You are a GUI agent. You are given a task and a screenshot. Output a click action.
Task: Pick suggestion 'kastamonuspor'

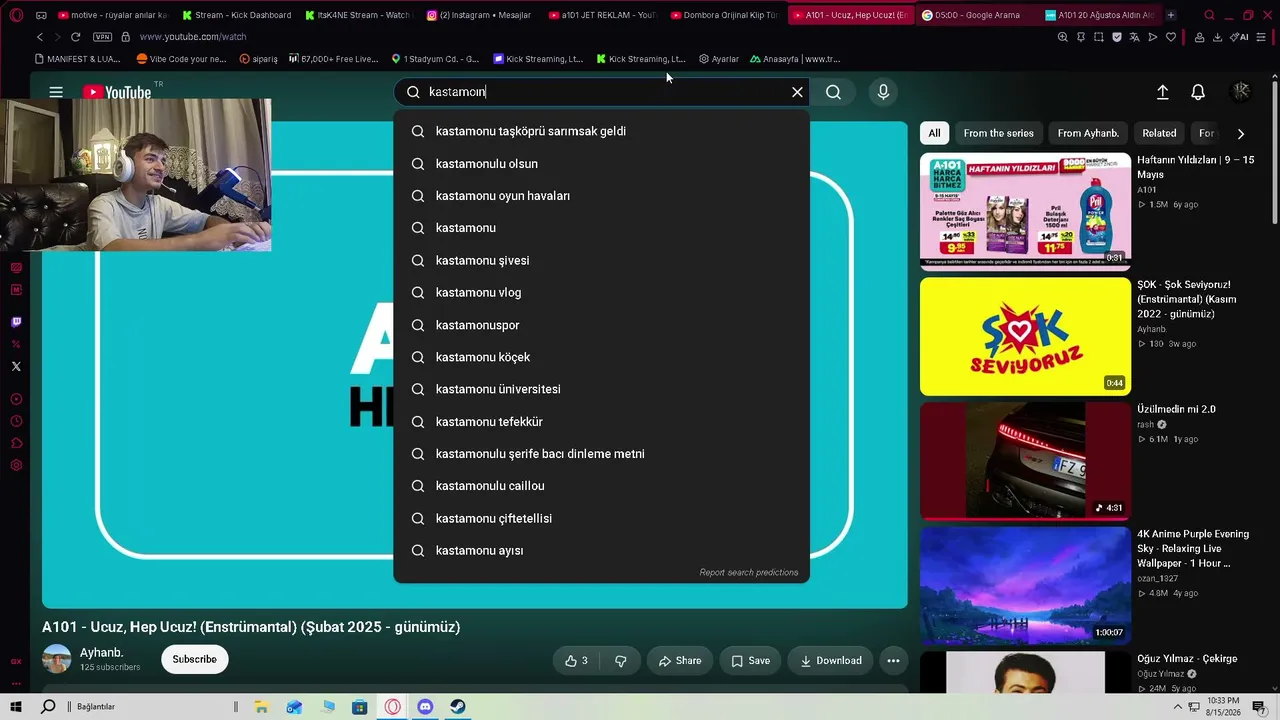pos(601,325)
